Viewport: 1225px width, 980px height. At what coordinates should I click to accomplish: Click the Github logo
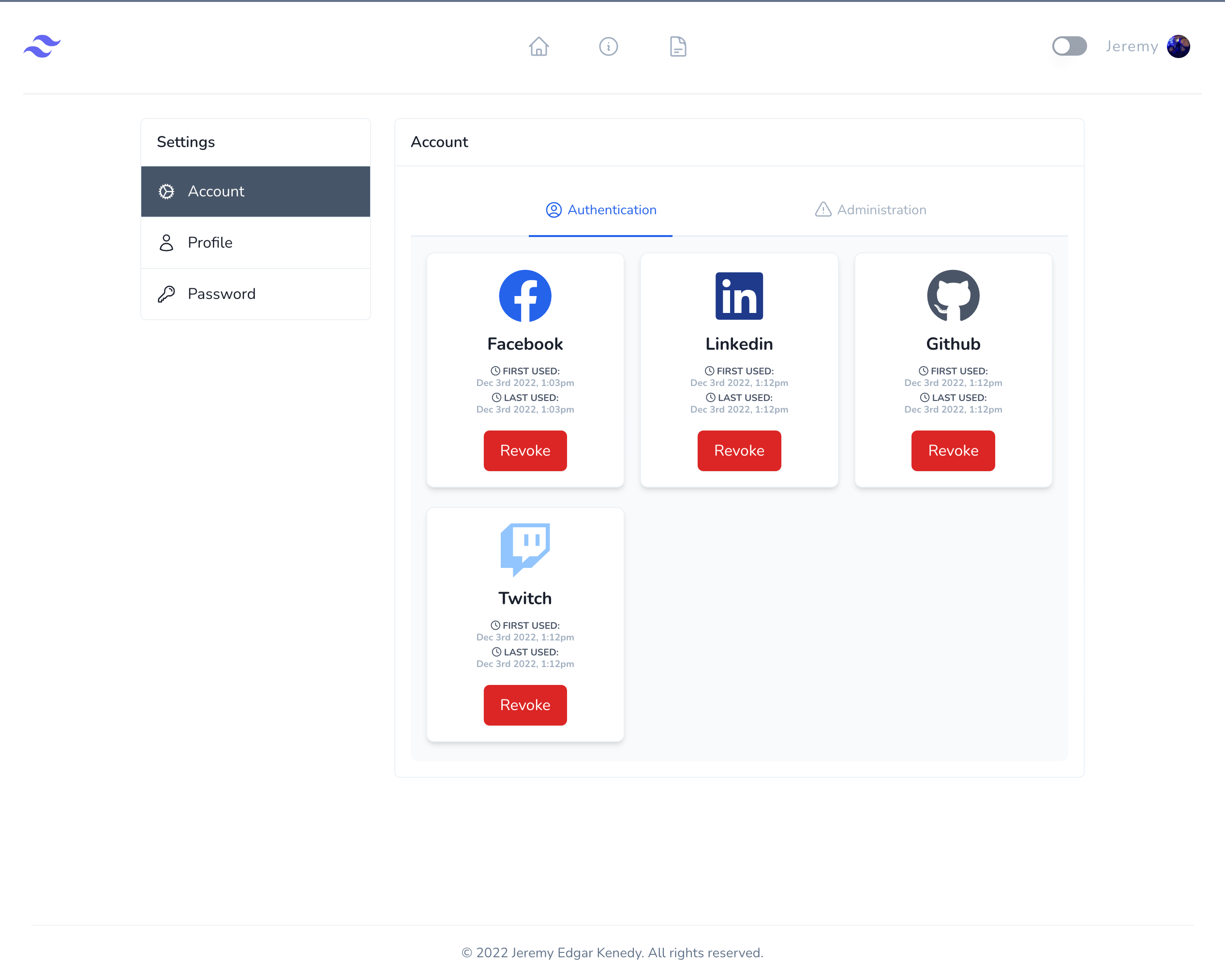point(954,296)
